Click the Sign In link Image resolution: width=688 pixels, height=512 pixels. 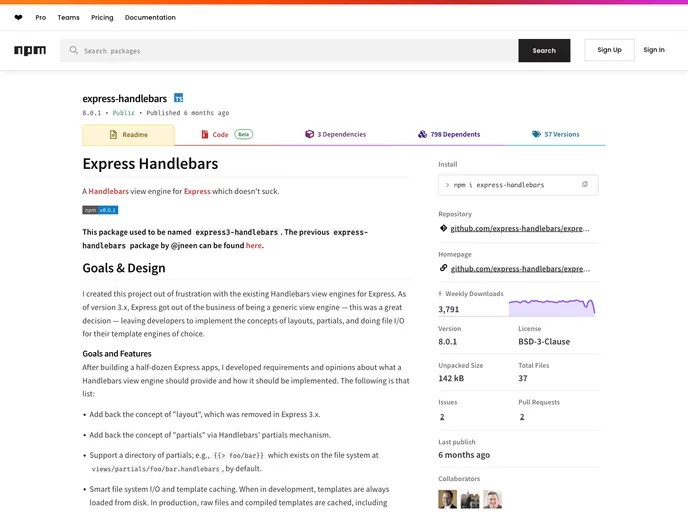(x=654, y=50)
